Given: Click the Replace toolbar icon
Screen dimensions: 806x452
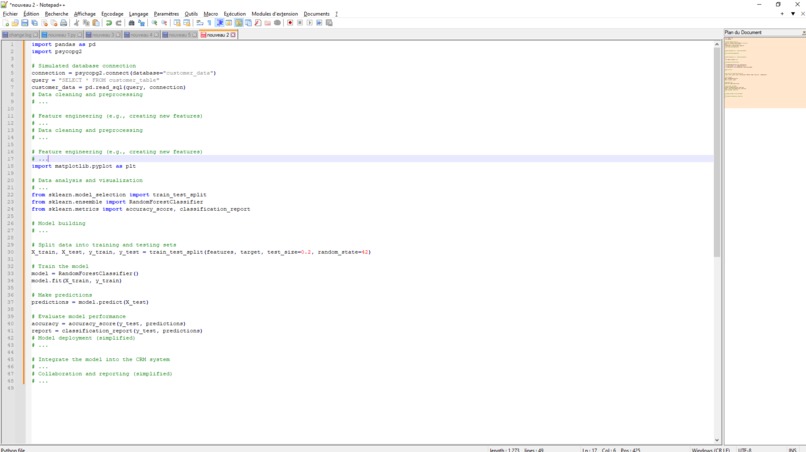Looking at the screenshot, I should tap(141, 23).
